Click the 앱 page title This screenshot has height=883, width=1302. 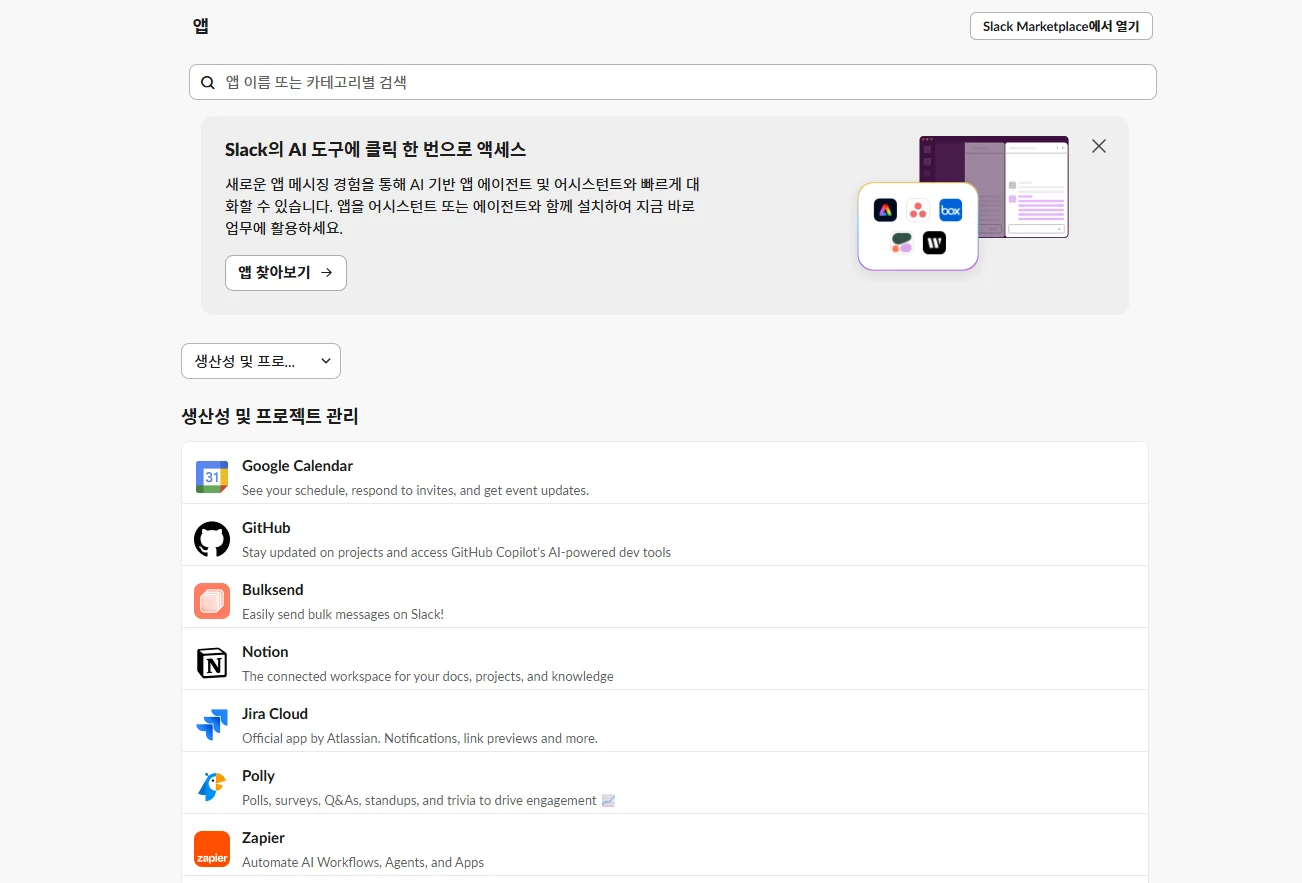click(201, 26)
